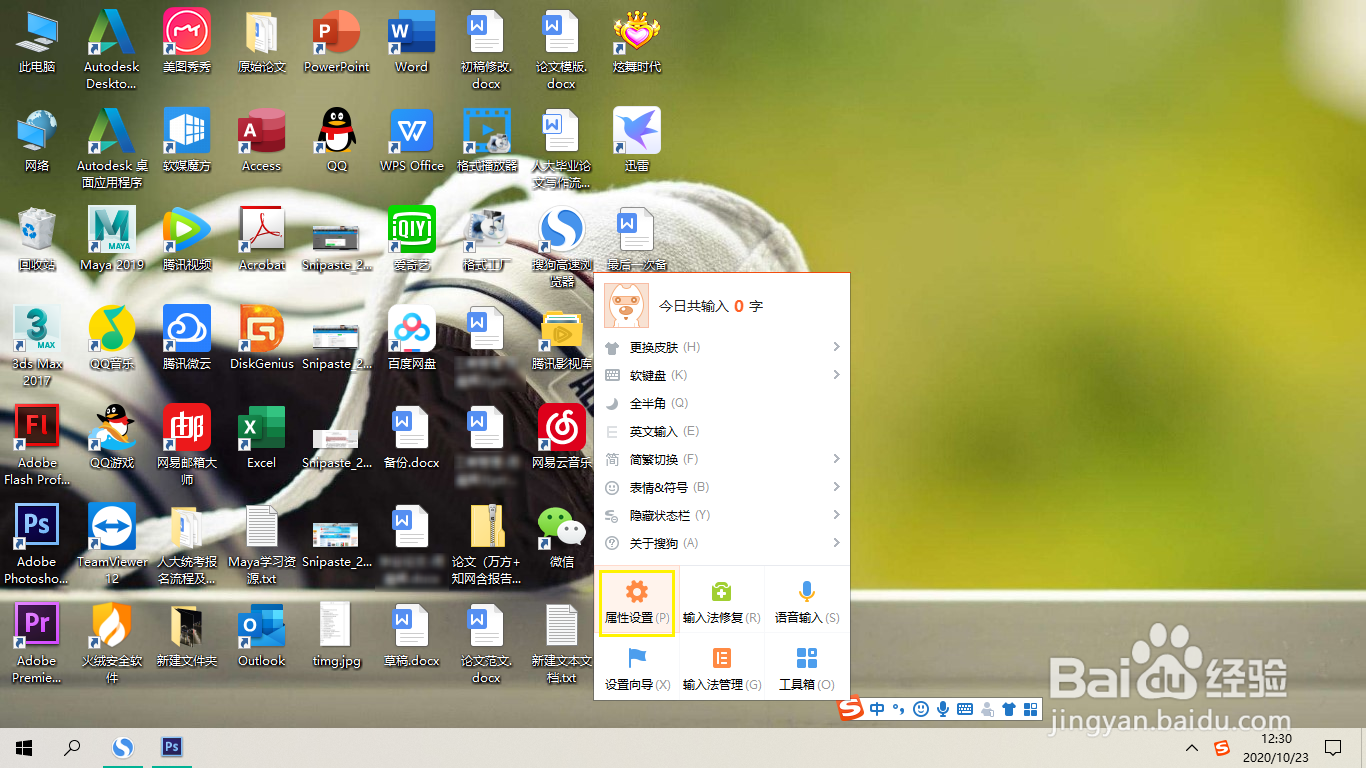
Task: Select the 美图秀秀 desktop icon
Action: (x=187, y=43)
